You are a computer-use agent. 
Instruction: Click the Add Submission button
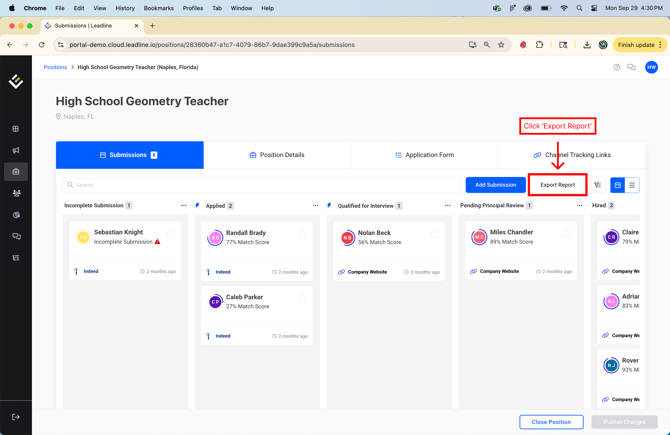coord(495,185)
